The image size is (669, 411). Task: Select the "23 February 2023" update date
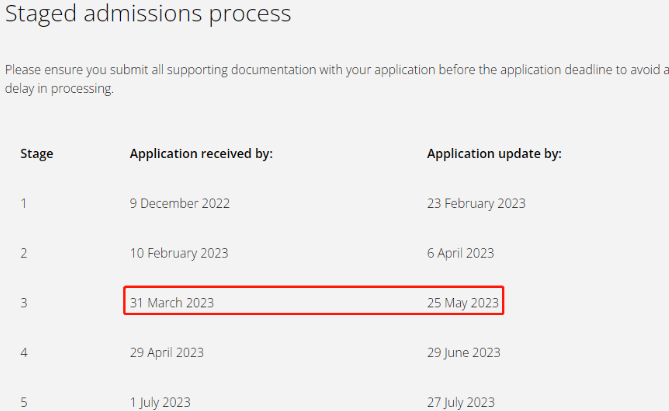click(x=476, y=203)
